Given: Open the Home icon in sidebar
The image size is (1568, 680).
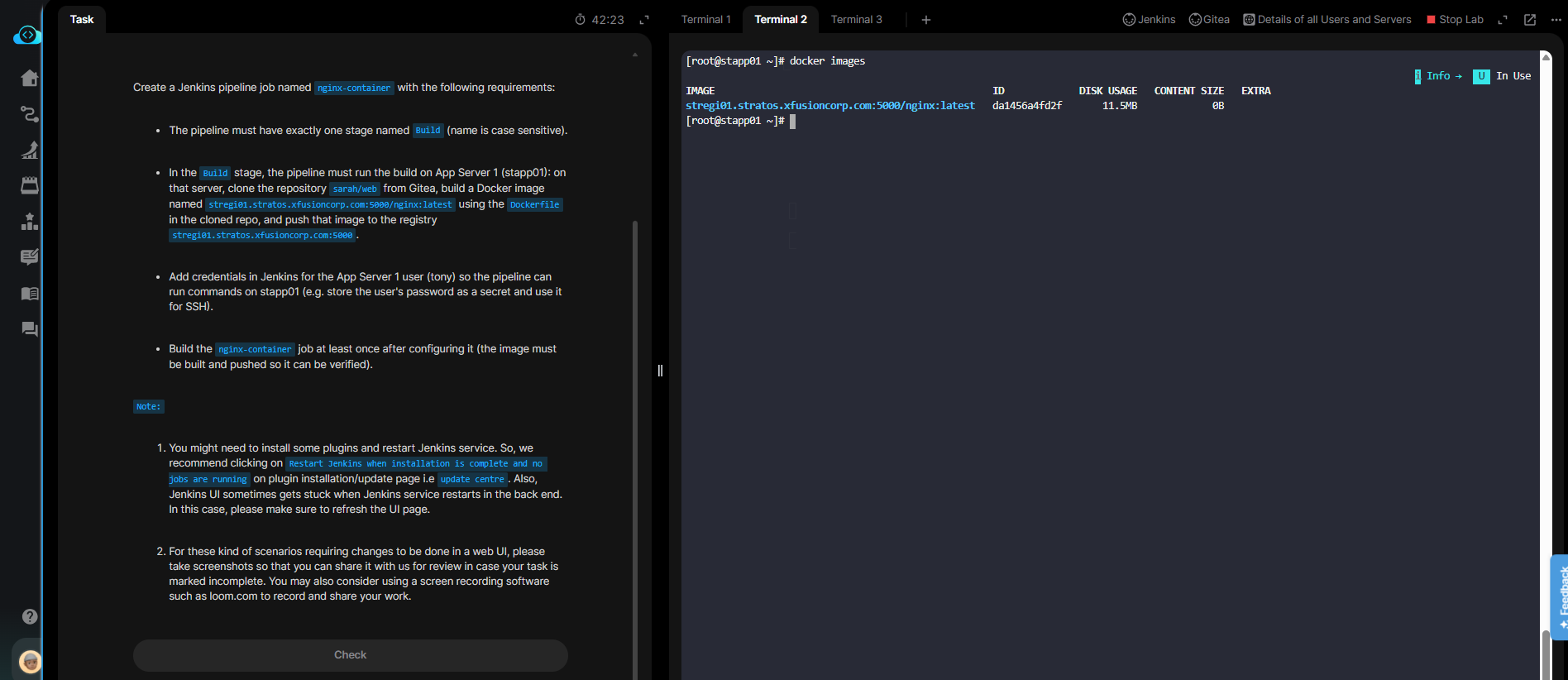Looking at the screenshot, I should pos(30,78).
